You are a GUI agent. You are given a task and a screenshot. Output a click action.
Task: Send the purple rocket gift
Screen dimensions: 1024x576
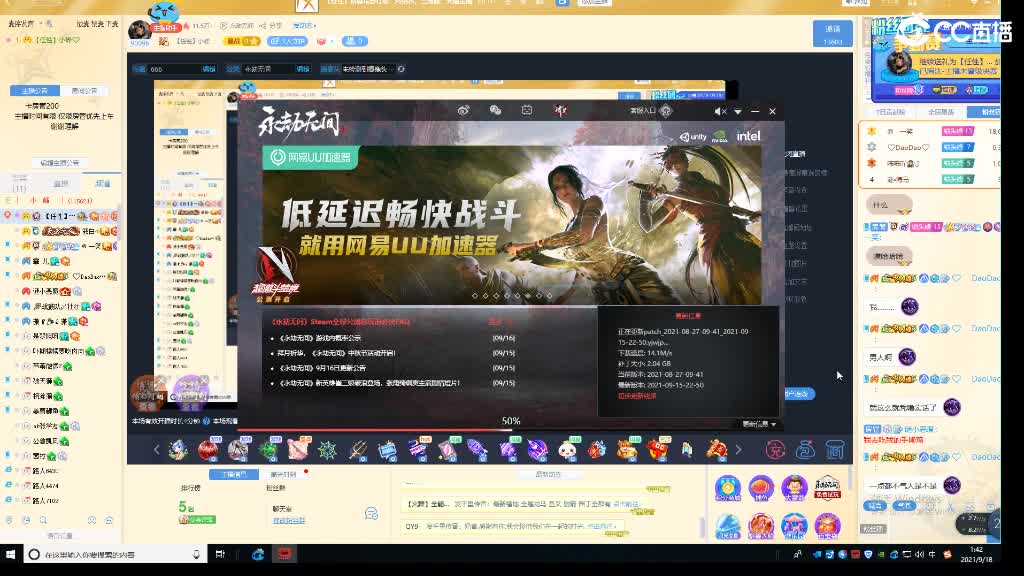[x=477, y=449]
